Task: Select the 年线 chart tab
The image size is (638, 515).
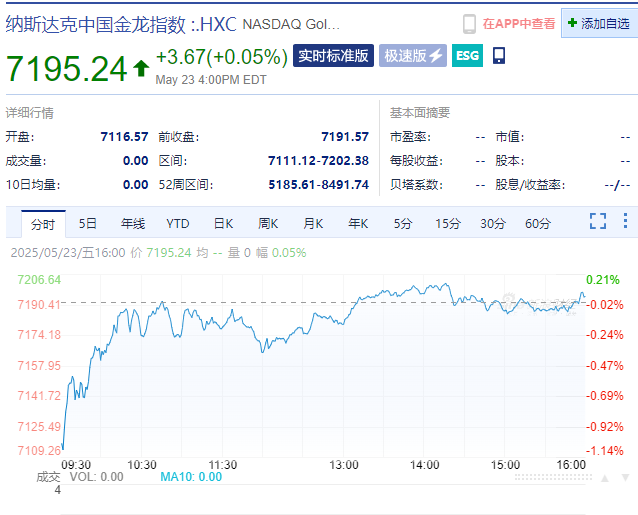Action: pyautogui.click(x=133, y=223)
